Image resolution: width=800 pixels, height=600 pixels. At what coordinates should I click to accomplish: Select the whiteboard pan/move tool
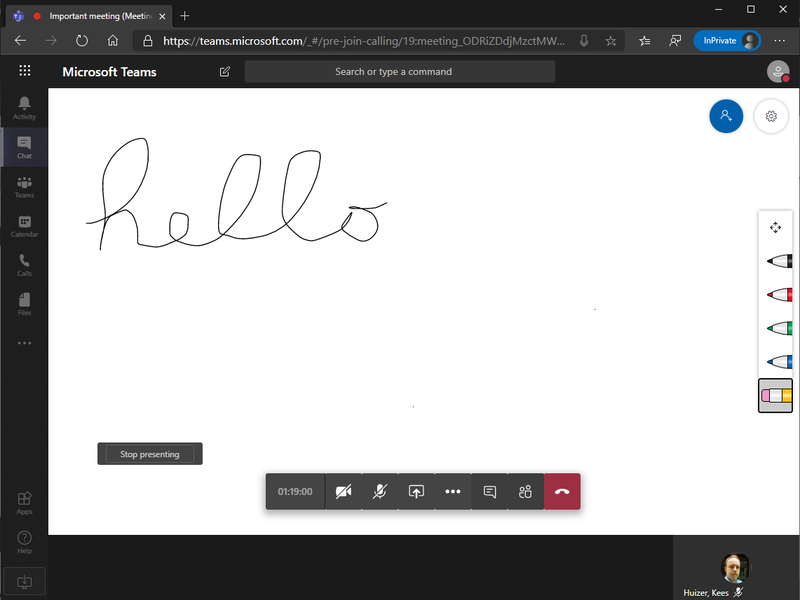[x=775, y=227]
